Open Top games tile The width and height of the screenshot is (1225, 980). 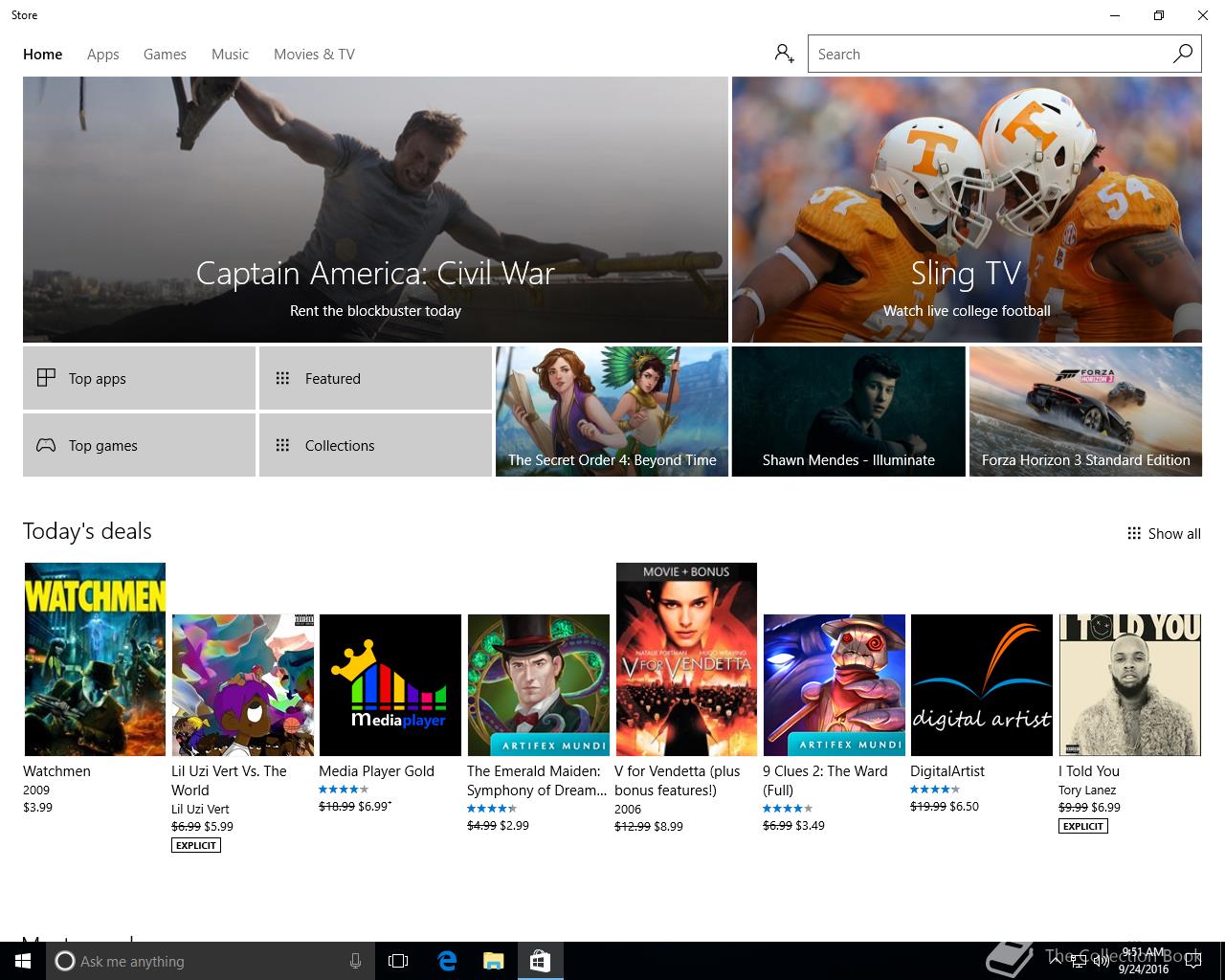pyautogui.click(x=139, y=445)
